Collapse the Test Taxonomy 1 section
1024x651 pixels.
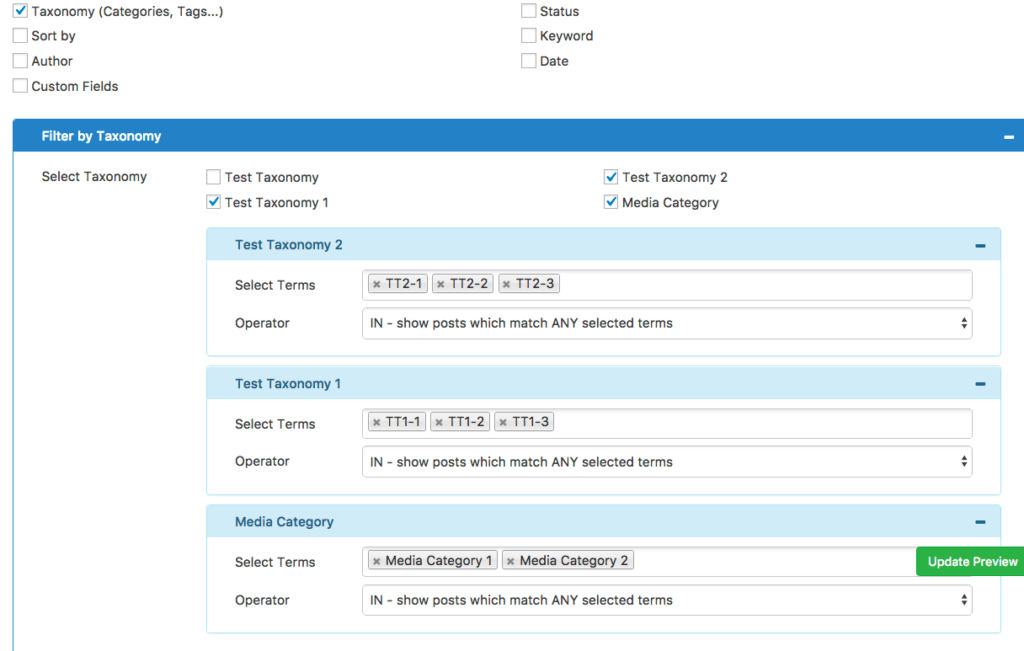[x=980, y=384]
